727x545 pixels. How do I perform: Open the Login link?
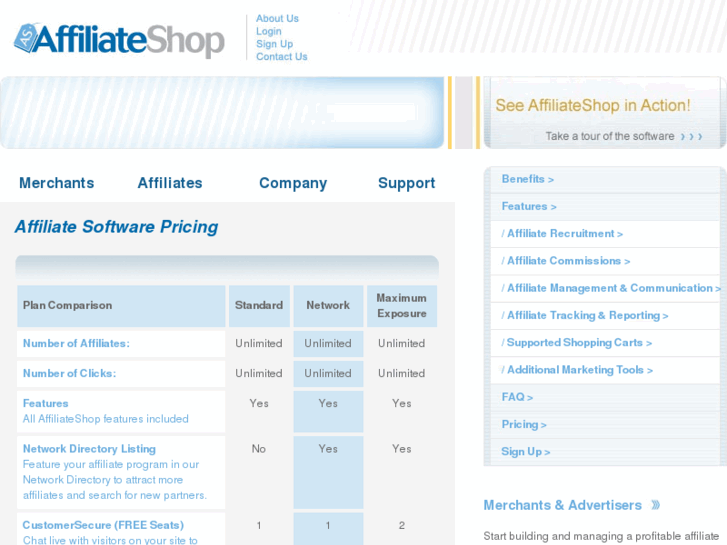point(268,31)
